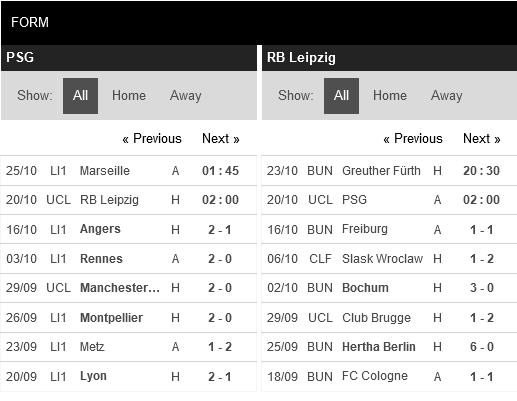This screenshot has height=401, width=517.
Task: Click the Slask Wroclaw team name
Action: point(382,259)
